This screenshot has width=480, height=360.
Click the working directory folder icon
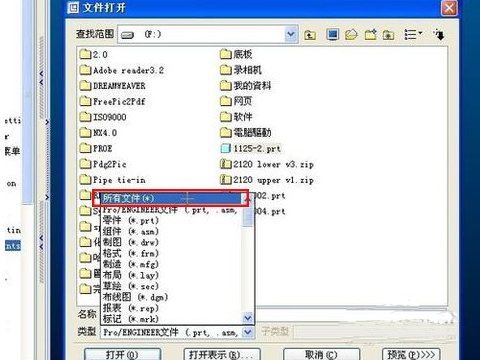tap(388, 34)
